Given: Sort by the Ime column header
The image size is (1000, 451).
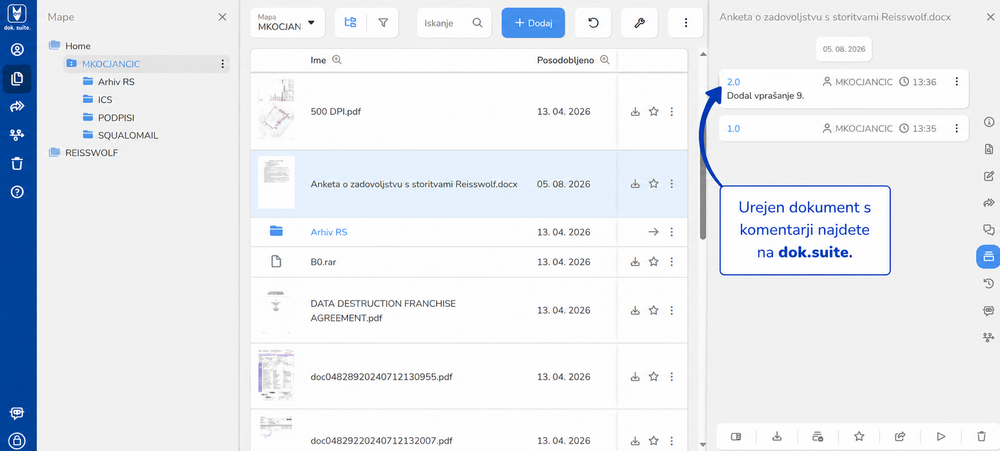Looking at the screenshot, I should (x=318, y=60).
